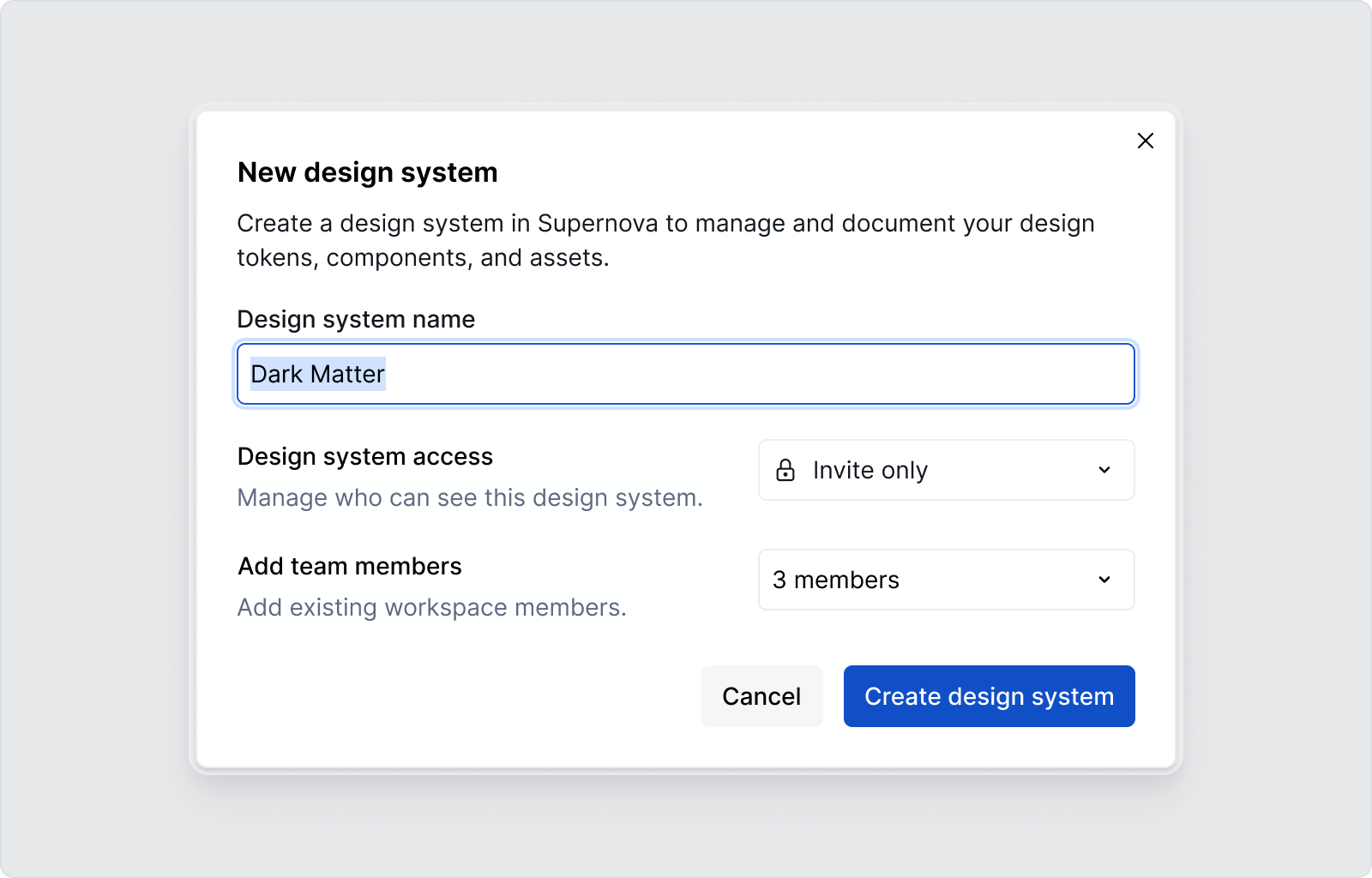Click the Design system access label
Viewport: 1372px width, 878px height.
364,456
